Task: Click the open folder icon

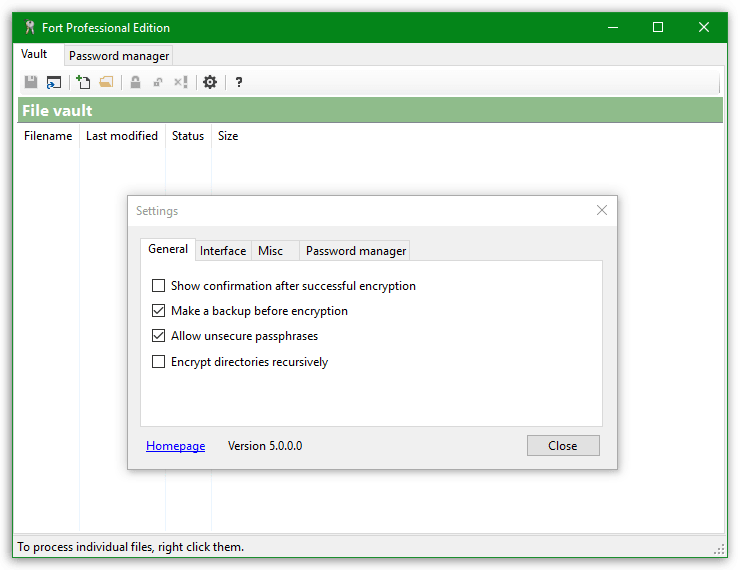Action: [106, 82]
